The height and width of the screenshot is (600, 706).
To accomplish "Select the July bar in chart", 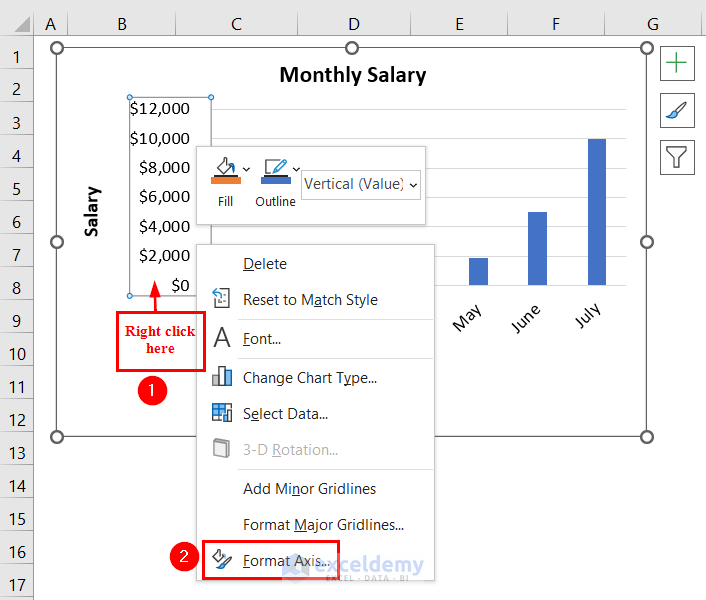I will [x=597, y=212].
